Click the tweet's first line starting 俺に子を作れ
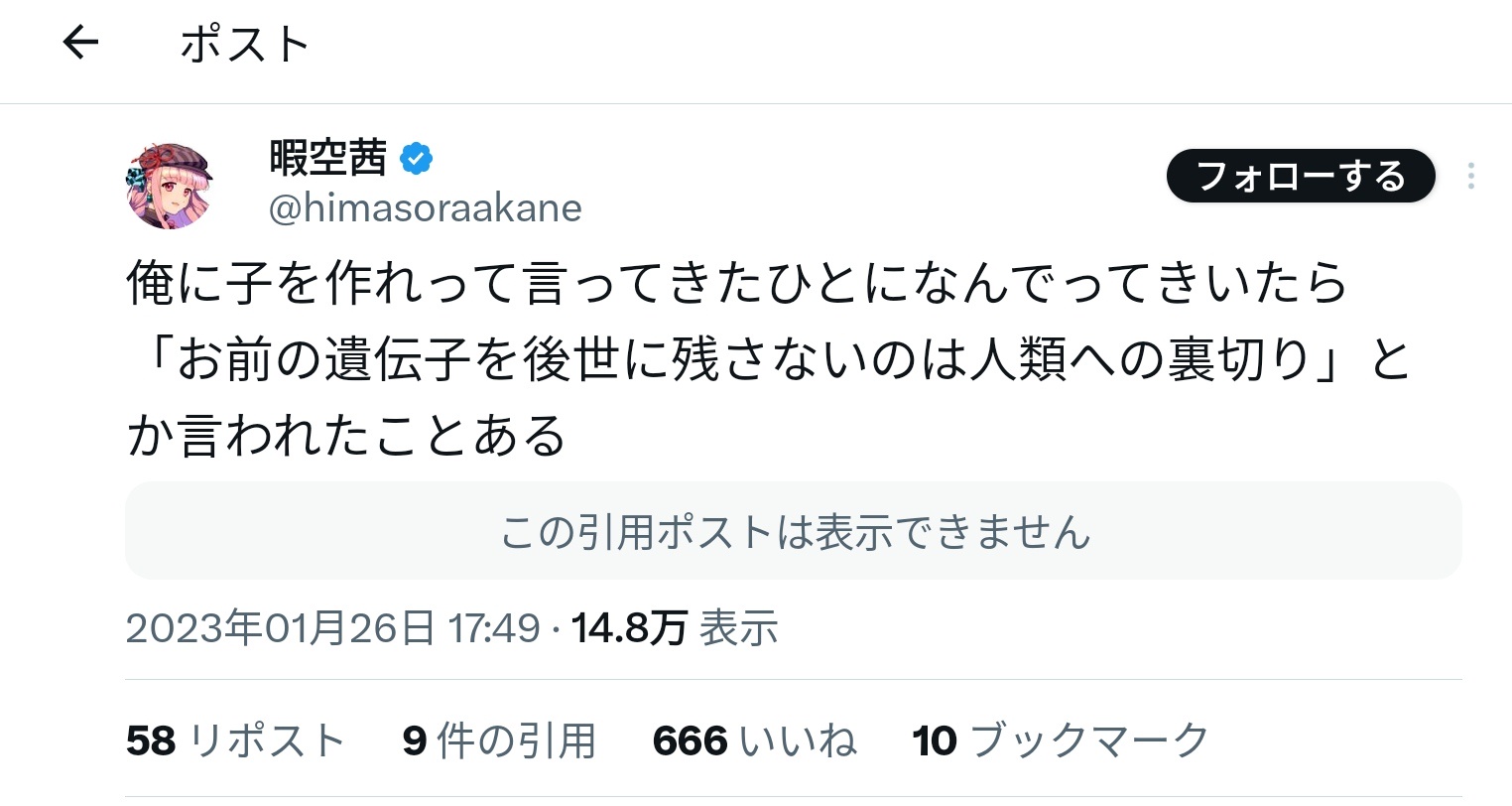The height and width of the screenshot is (806, 1512). click(736, 284)
